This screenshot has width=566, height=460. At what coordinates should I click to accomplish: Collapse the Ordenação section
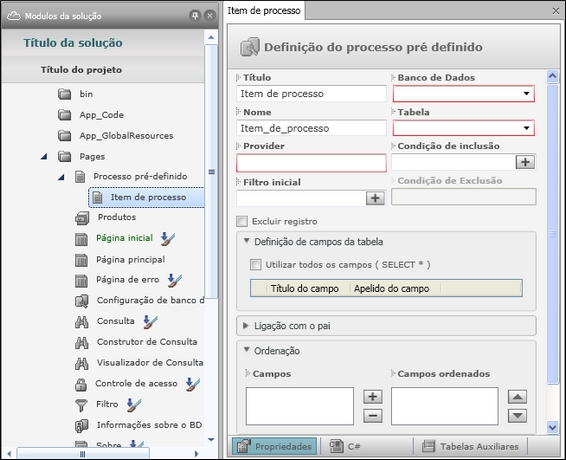[x=247, y=350]
